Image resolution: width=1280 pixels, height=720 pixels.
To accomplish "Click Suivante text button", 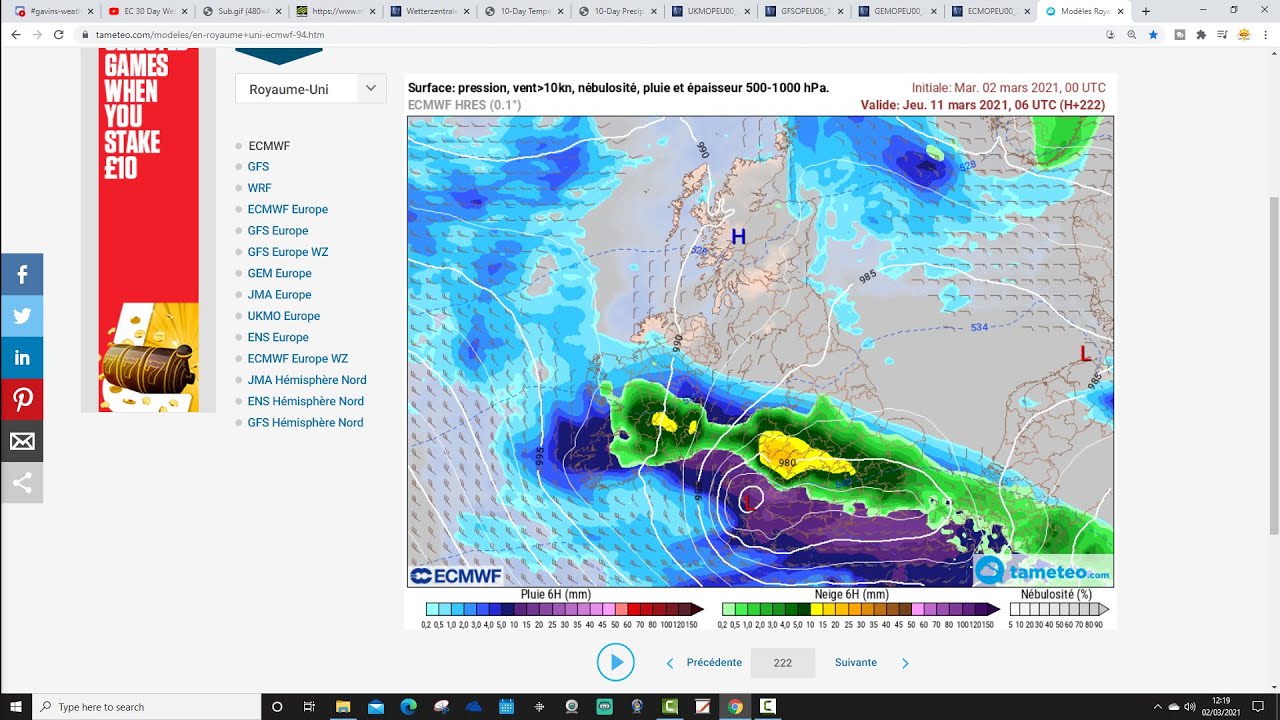I will click(x=856, y=663).
